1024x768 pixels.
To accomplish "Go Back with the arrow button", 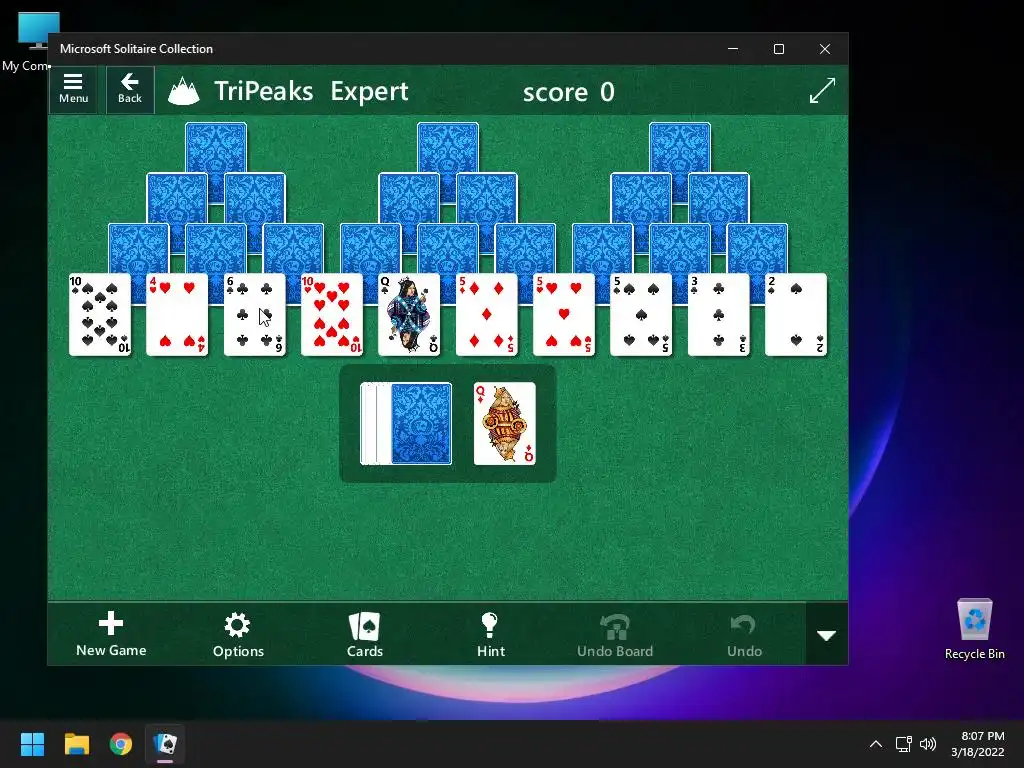I will point(130,89).
